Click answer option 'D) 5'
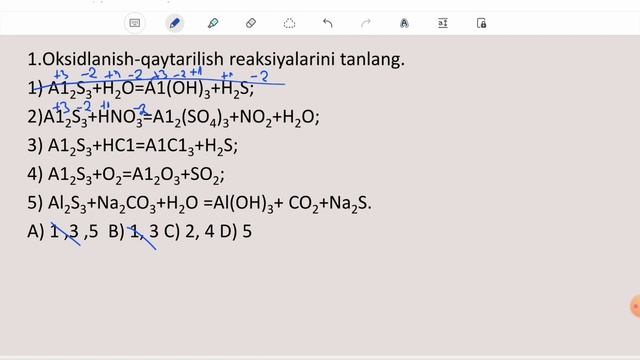This screenshot has height=360, width=640. [236, 231]
